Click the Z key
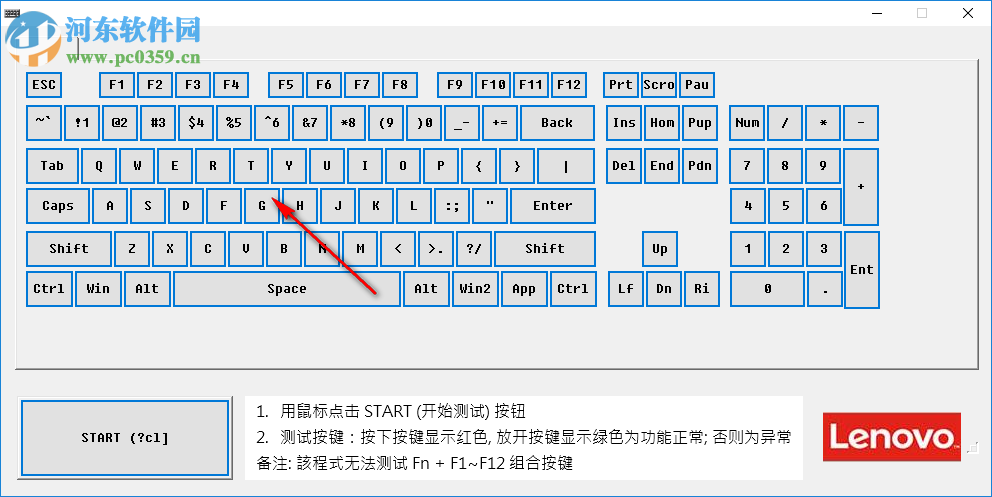The image size is (992, 497). (132, 249)
